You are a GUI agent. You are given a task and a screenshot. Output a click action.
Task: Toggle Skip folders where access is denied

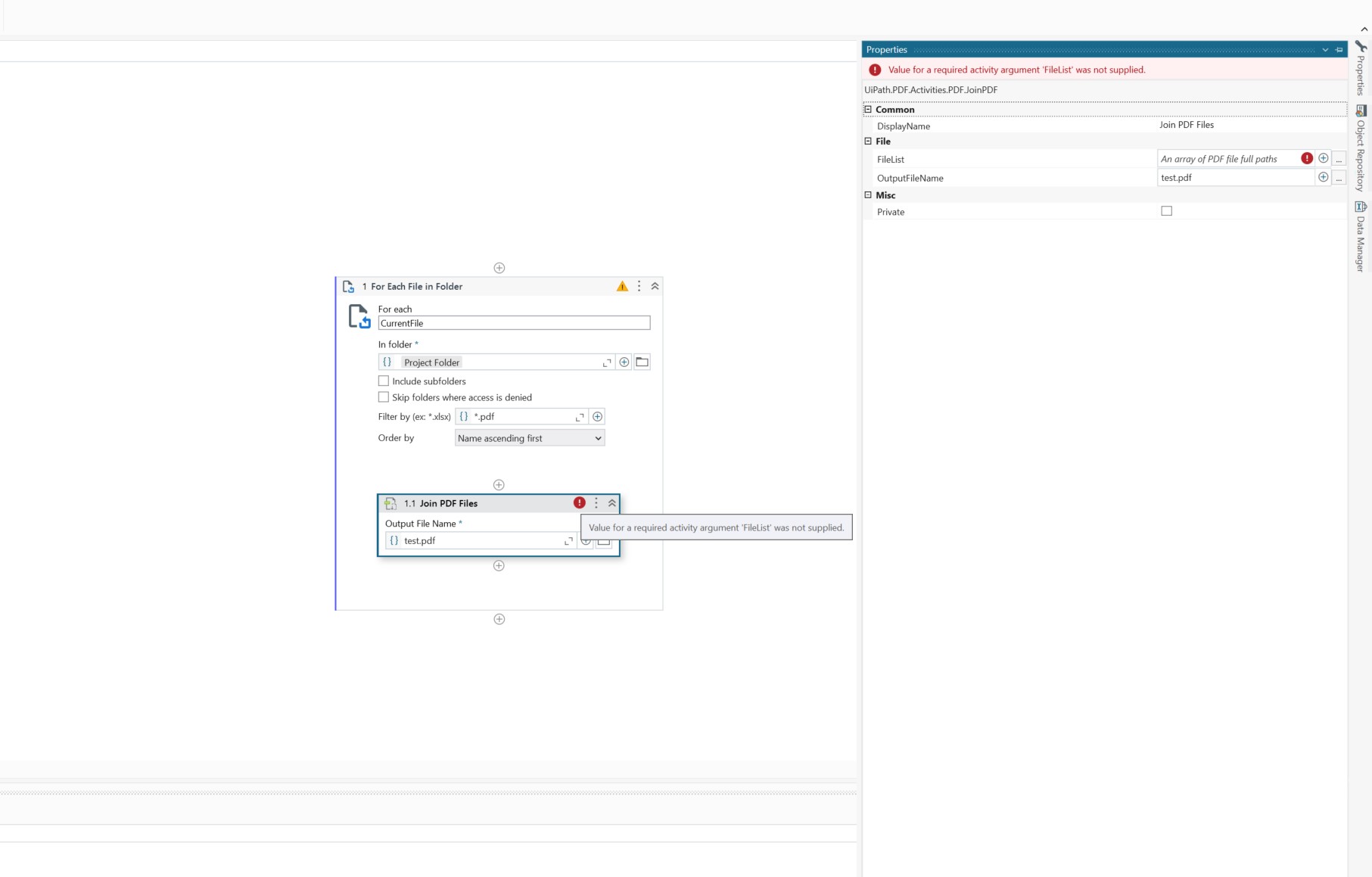pyautogui.click(x=384, y=397)
